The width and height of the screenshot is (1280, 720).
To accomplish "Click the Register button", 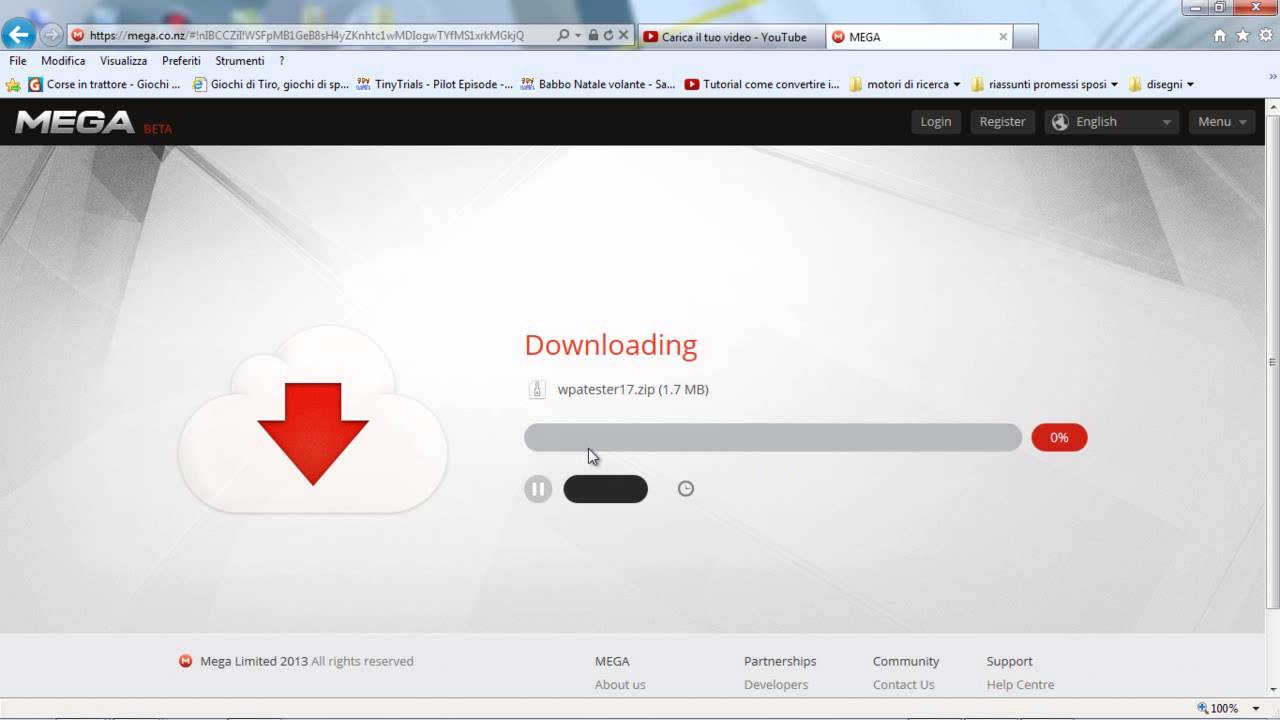I will point(1002,121).
